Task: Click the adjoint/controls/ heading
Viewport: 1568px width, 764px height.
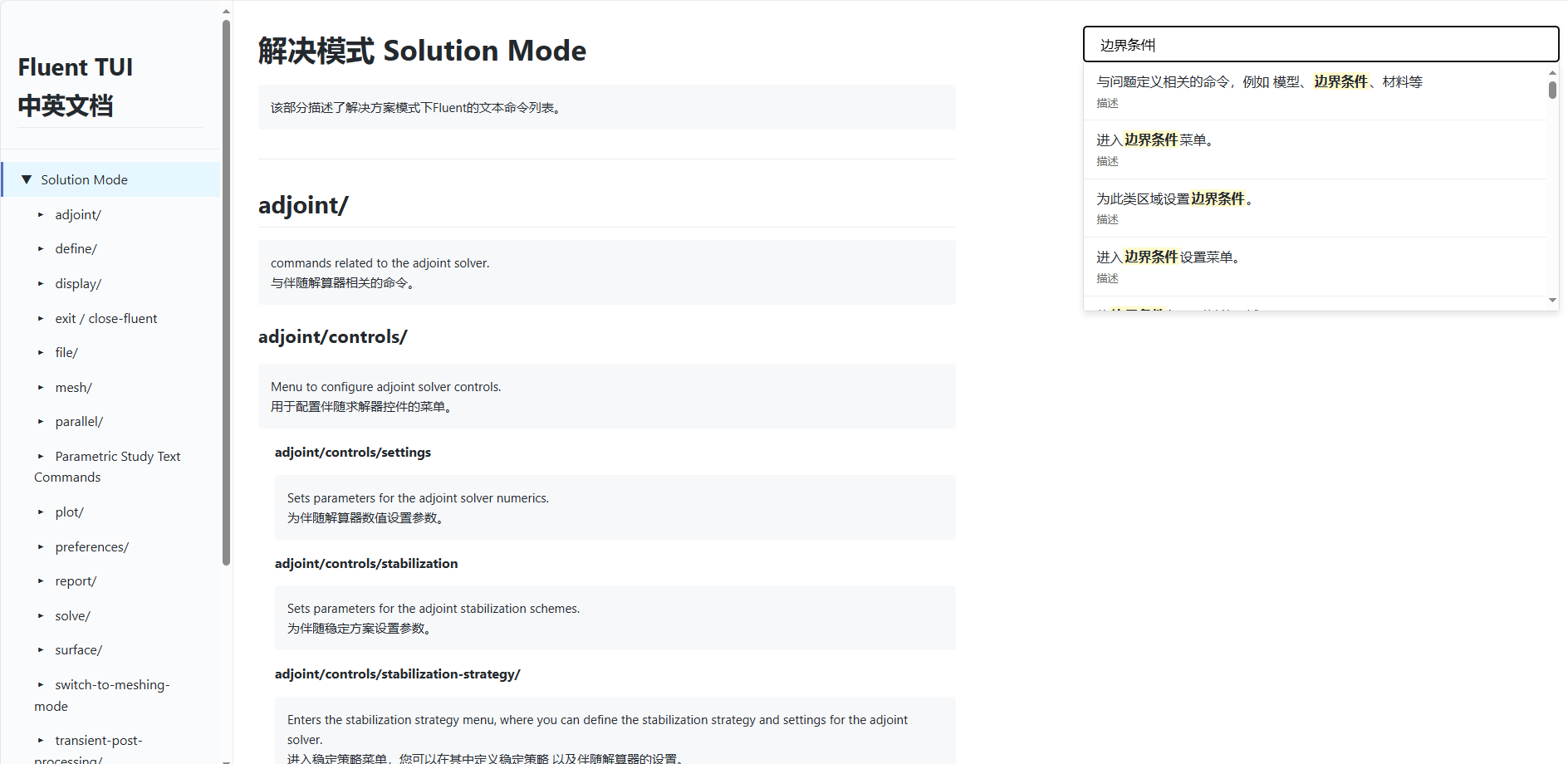Action: 332,336
